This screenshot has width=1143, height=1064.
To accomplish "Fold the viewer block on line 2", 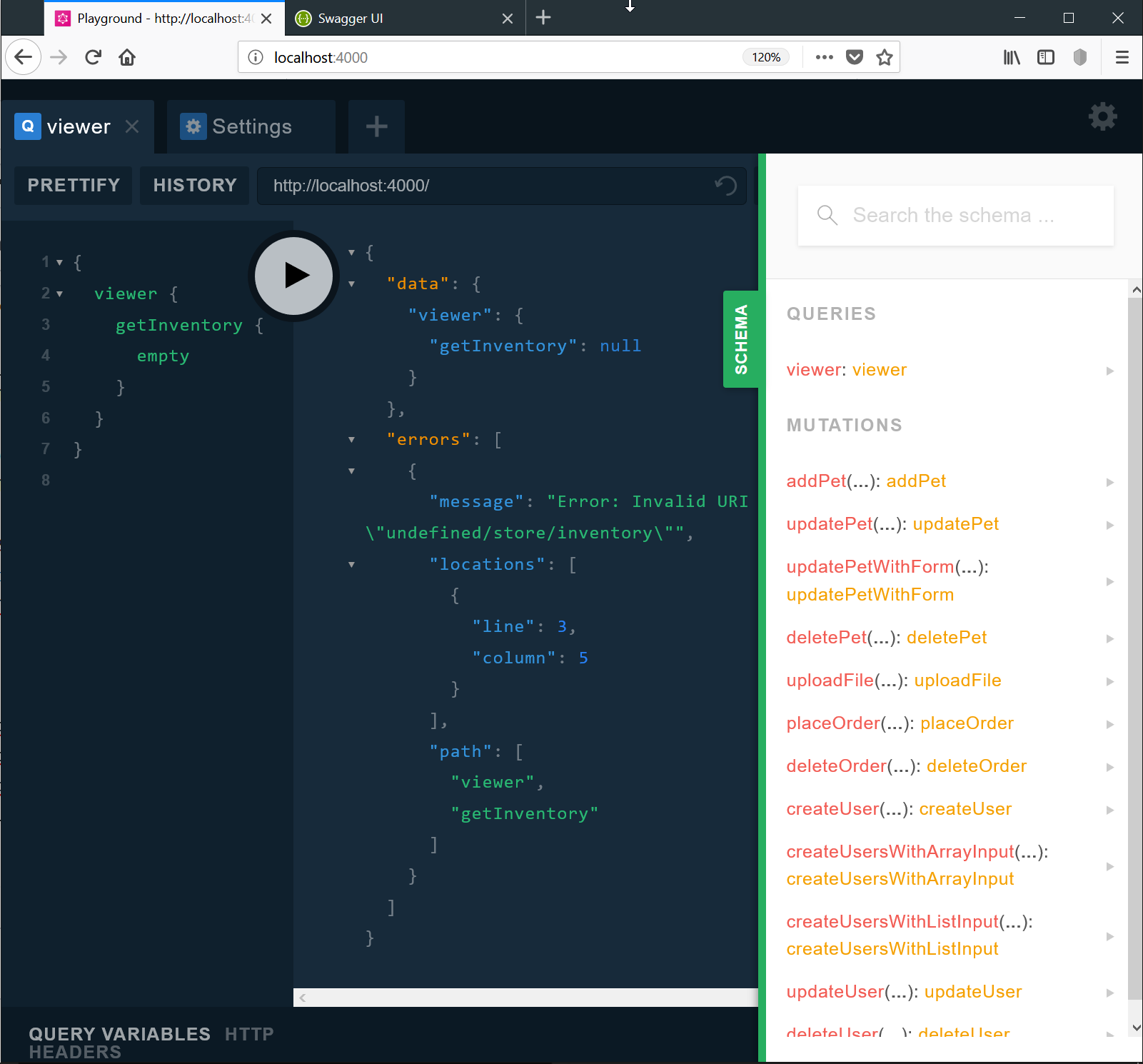I will (59, 293).
